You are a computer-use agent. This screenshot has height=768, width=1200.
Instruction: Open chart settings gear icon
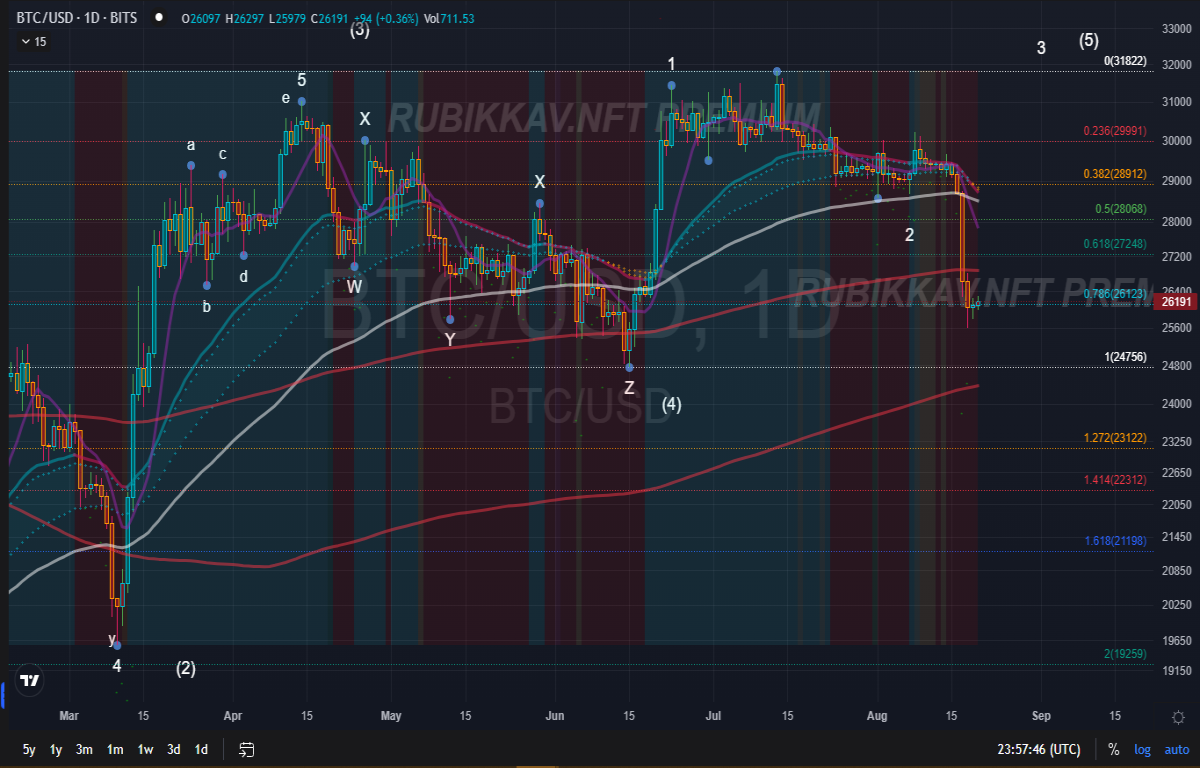1179,717
